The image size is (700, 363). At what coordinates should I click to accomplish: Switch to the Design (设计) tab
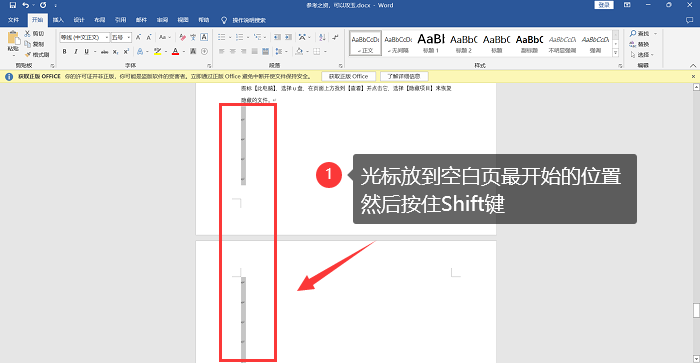pos(79,20)
